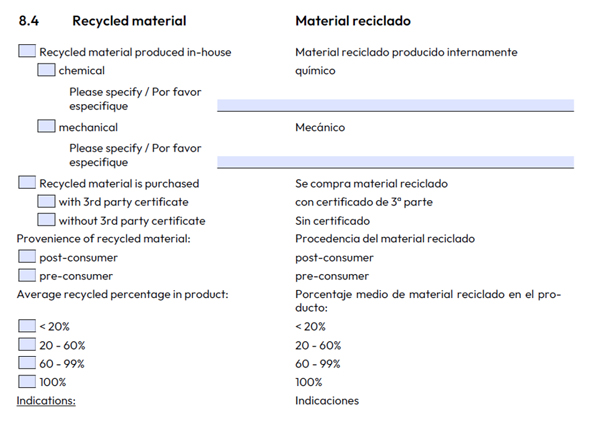The height and width of the screenshot is (423, 600).
Task: Click 'Average recycled percentage in product:' label
Action: [122, 294]
